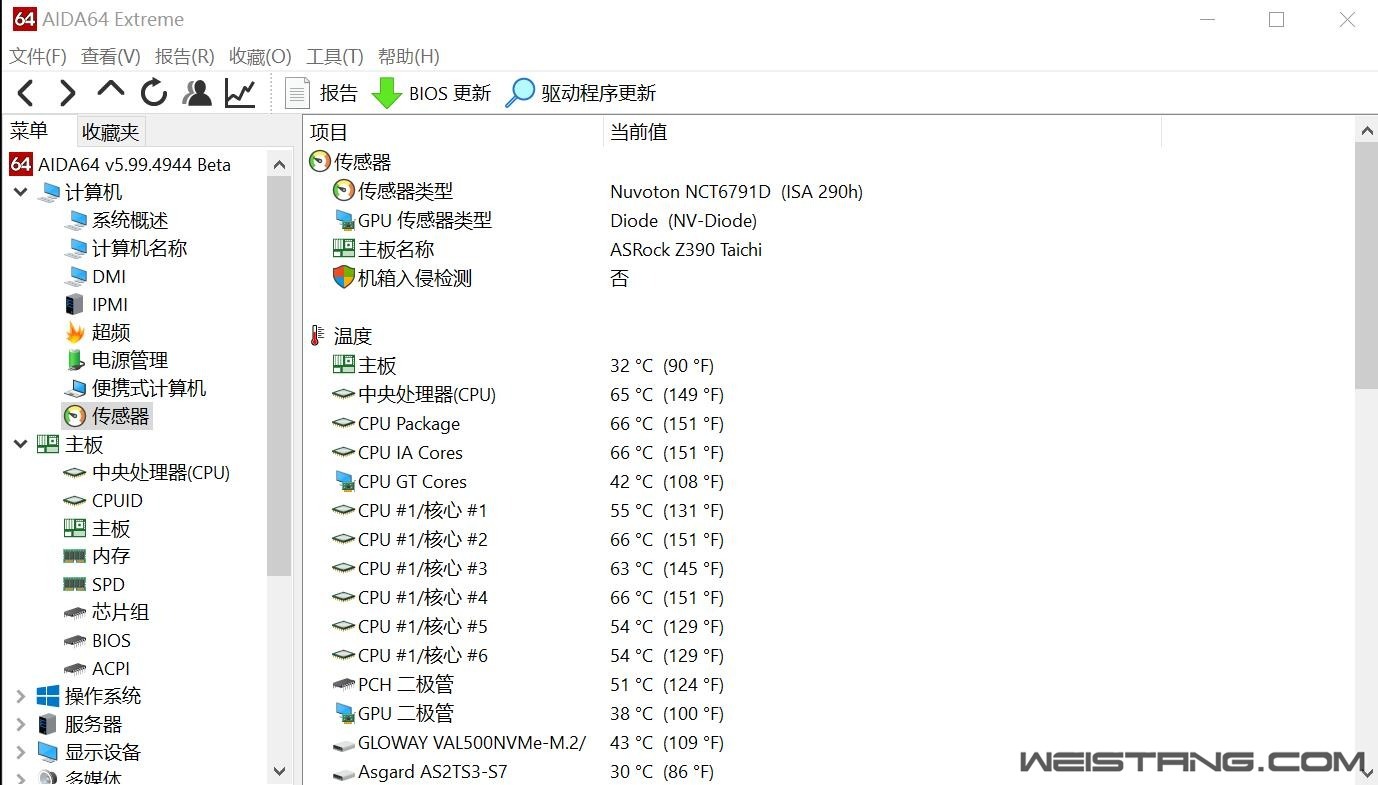Click the 报告 document icon in toolbar
This screenshot has width=1378, height=785.
pos(298,93)
